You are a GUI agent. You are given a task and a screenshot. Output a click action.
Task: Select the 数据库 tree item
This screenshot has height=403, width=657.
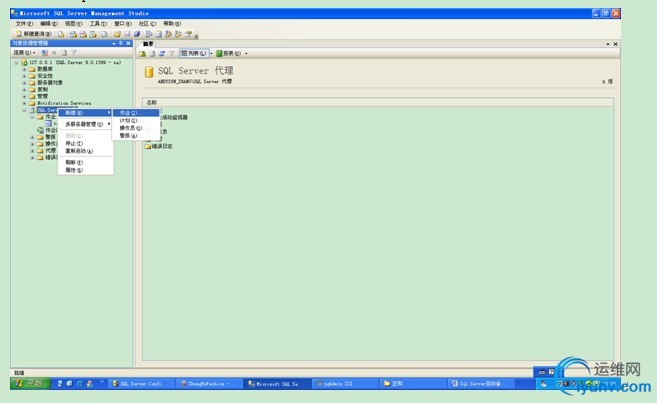[45, 69]
